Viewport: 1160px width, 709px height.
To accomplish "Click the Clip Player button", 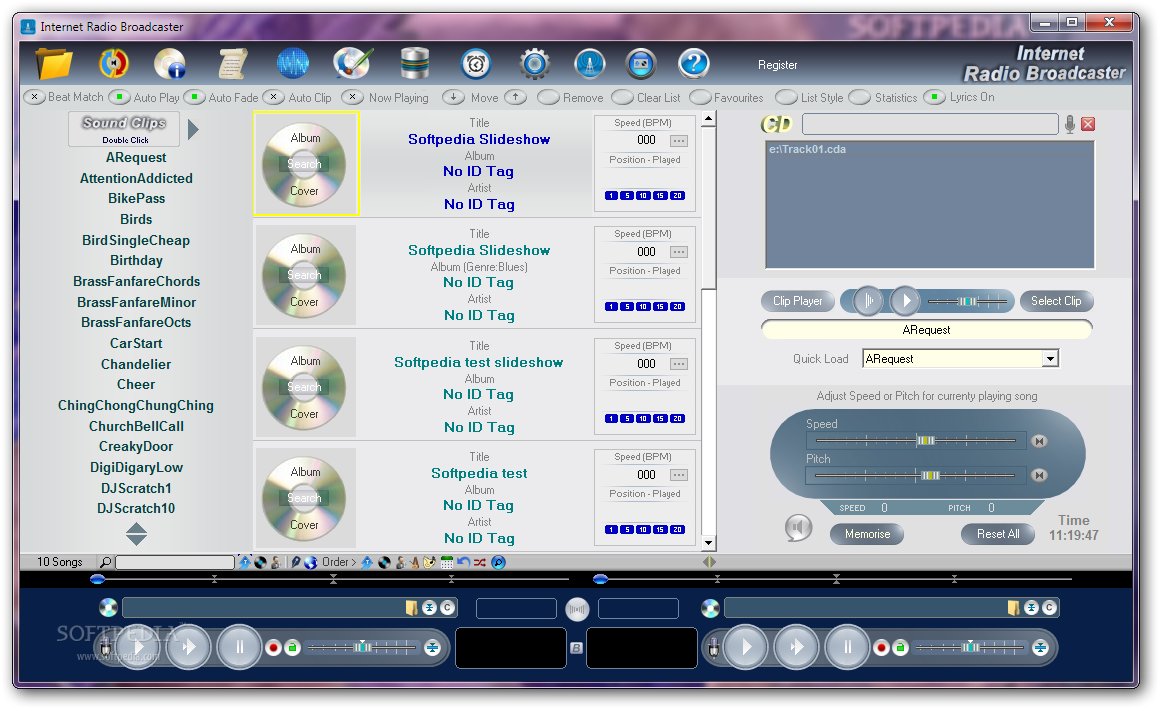I will coord(798,301).
